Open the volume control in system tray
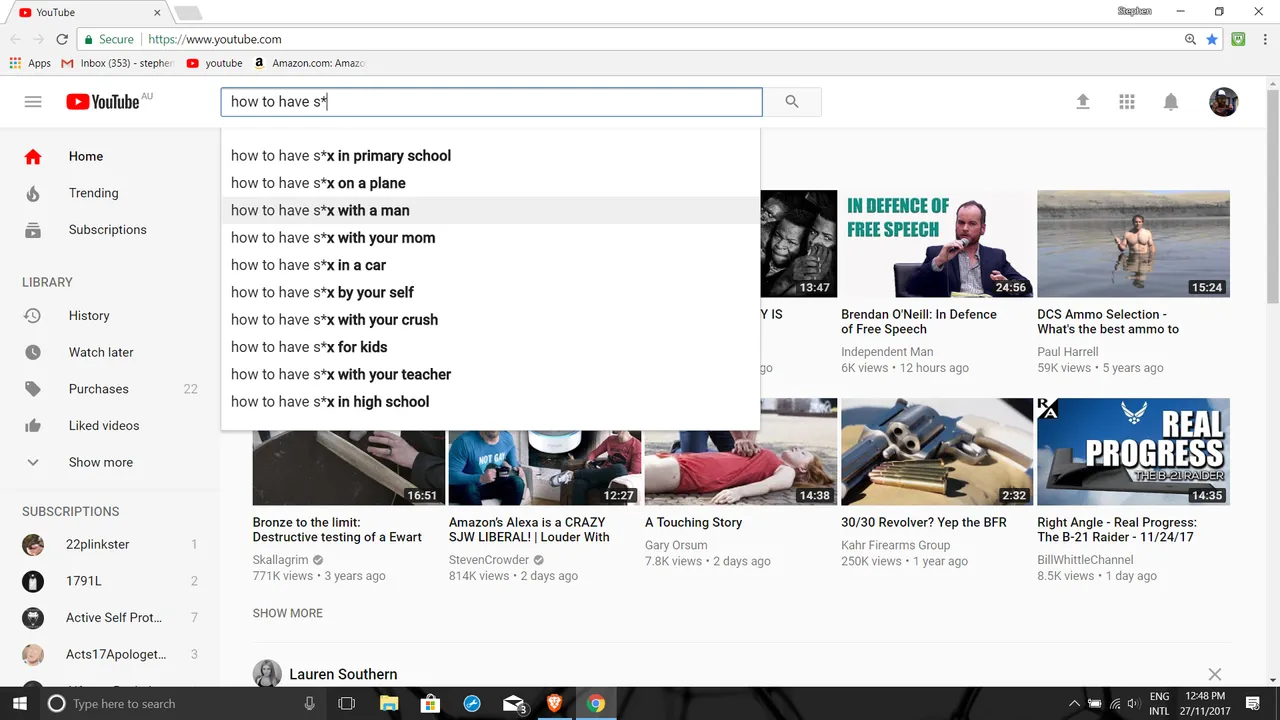 (x=1135, y=704)
